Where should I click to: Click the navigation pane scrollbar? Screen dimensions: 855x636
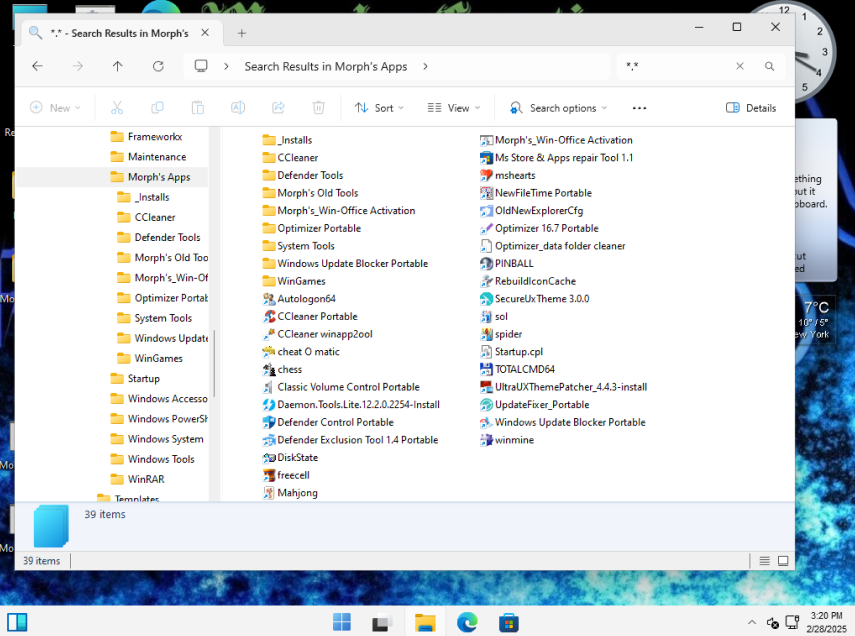click(214, 364)
